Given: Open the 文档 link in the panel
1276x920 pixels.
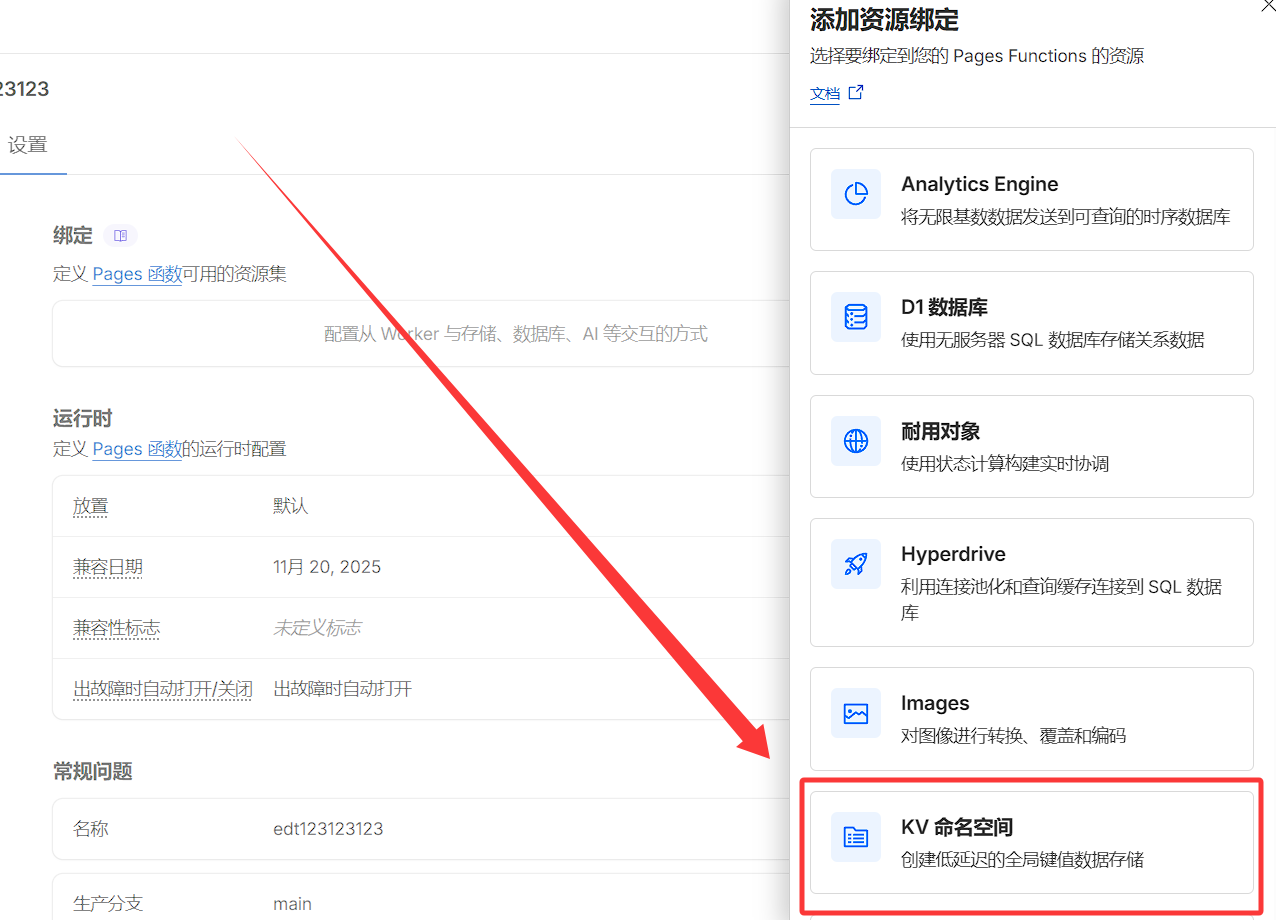Looking at the screenshot, I should (x=825, y=94).
